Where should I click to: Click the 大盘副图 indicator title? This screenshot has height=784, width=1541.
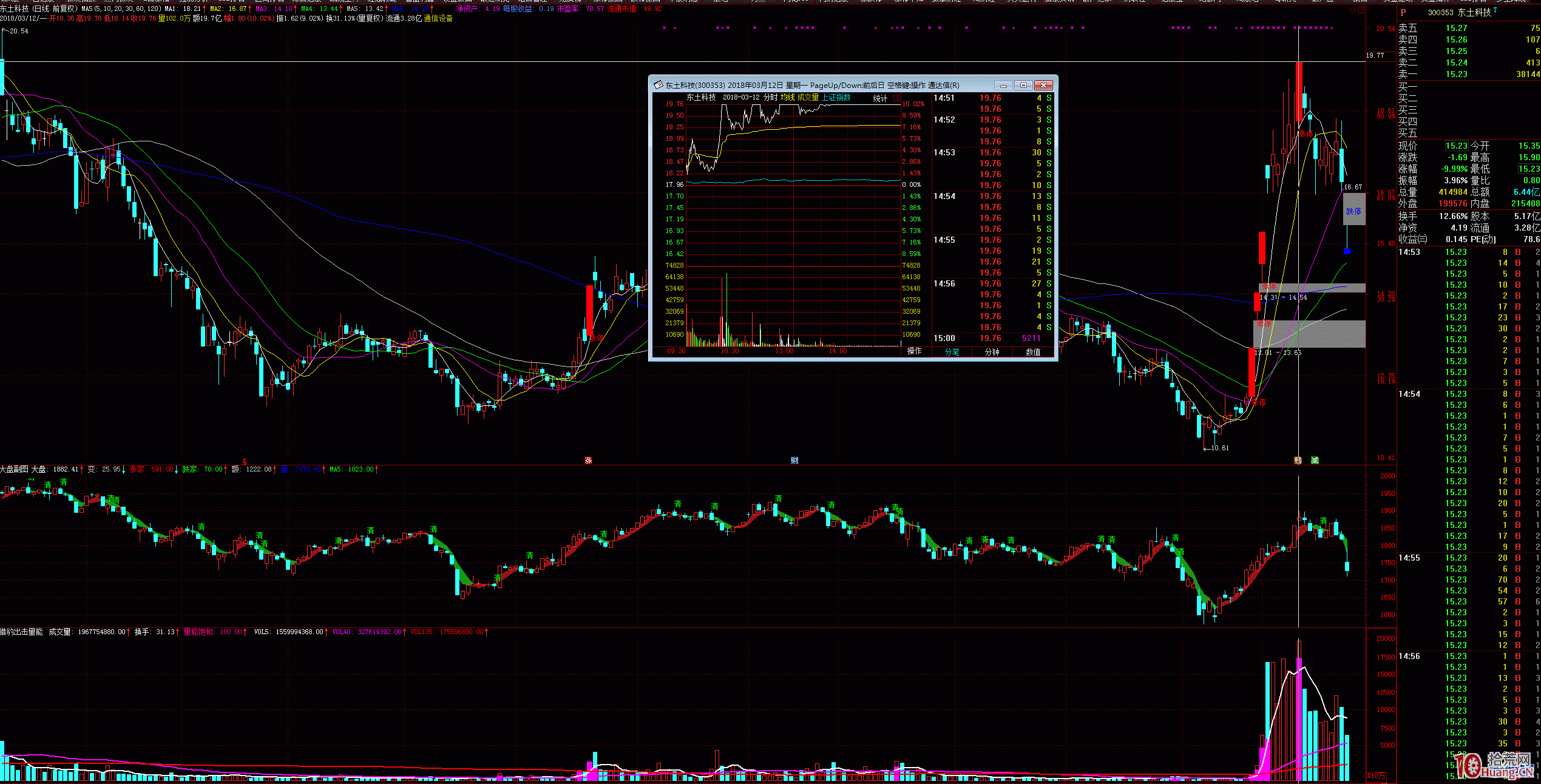[15, 470]
